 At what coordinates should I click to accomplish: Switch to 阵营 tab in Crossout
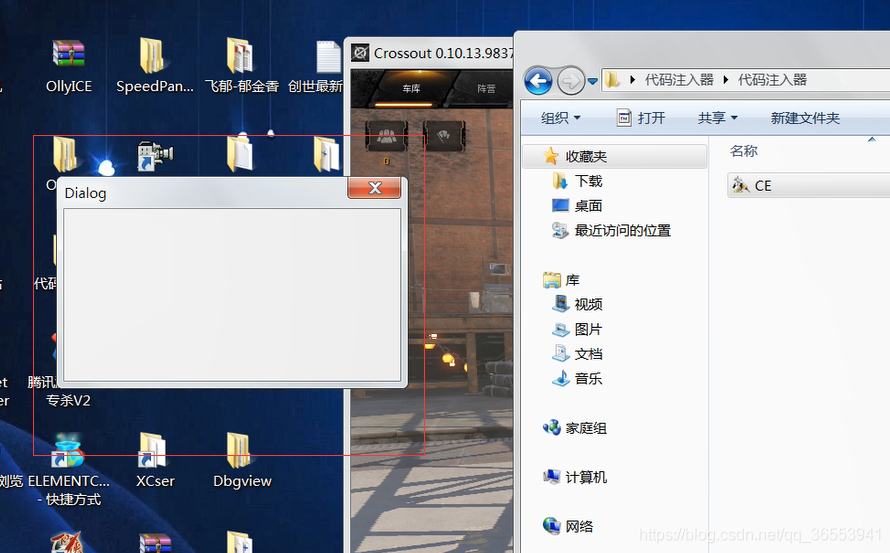pyautogui.click(x=486, y=89)
